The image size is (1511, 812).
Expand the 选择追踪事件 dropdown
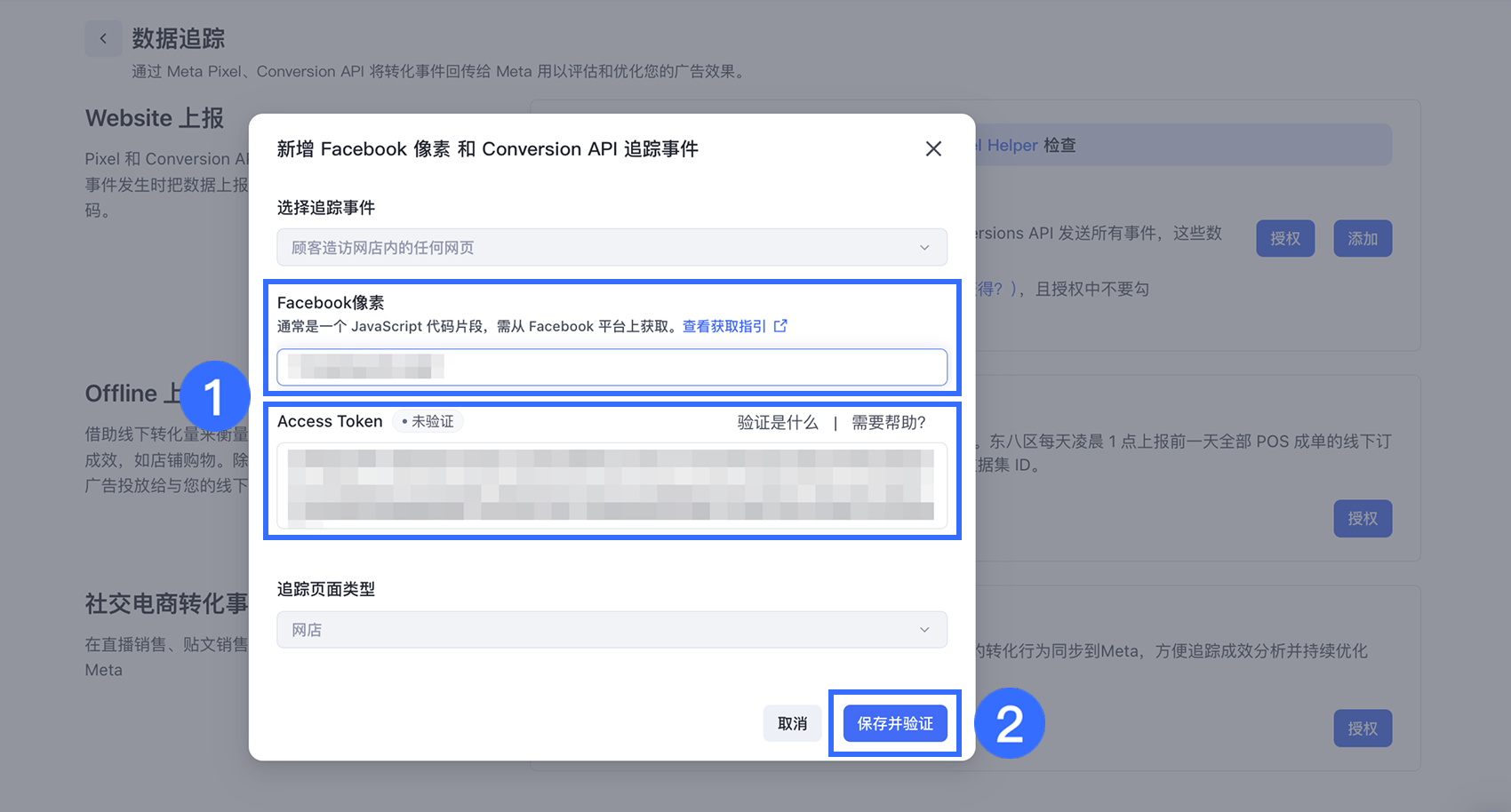(x=612, y=247)
